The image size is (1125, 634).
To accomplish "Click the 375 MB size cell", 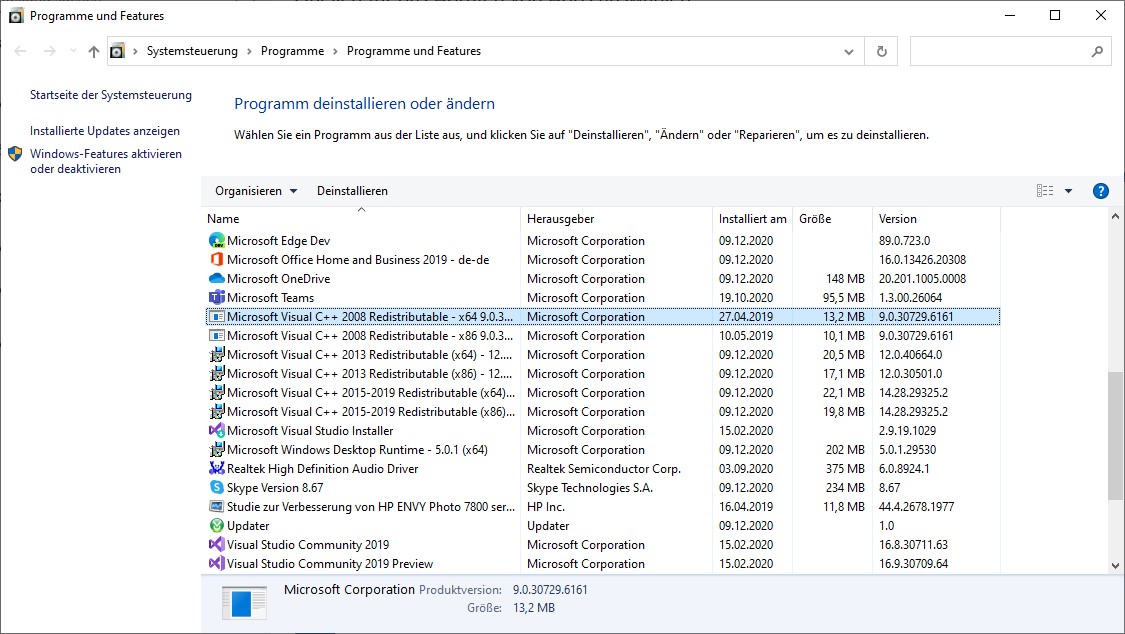I will click(844, 468).
